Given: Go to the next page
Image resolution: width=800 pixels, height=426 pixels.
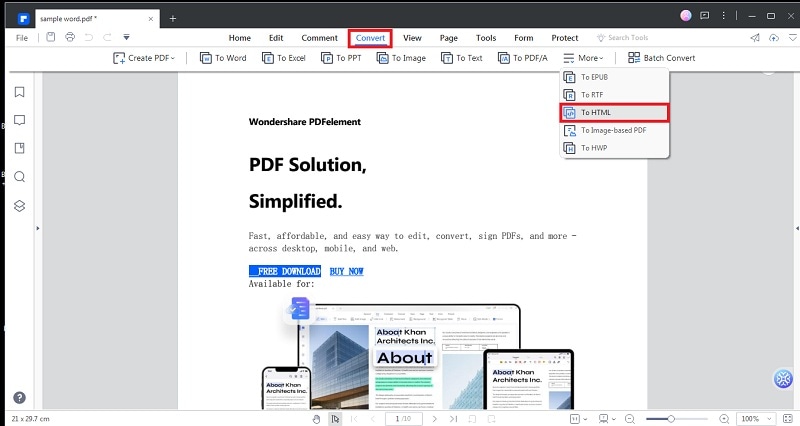Looking at the screenshot, I should coord(434,419).
